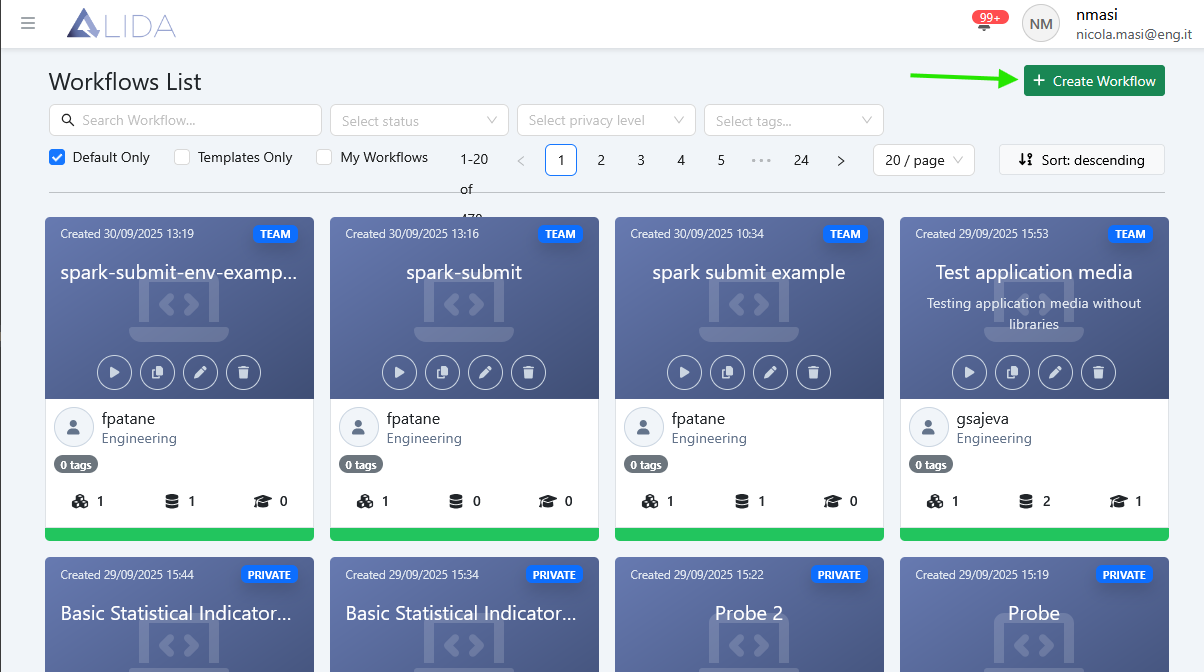Open the hamburger side menu
The image size is (1204, 672).
[28, 23]
